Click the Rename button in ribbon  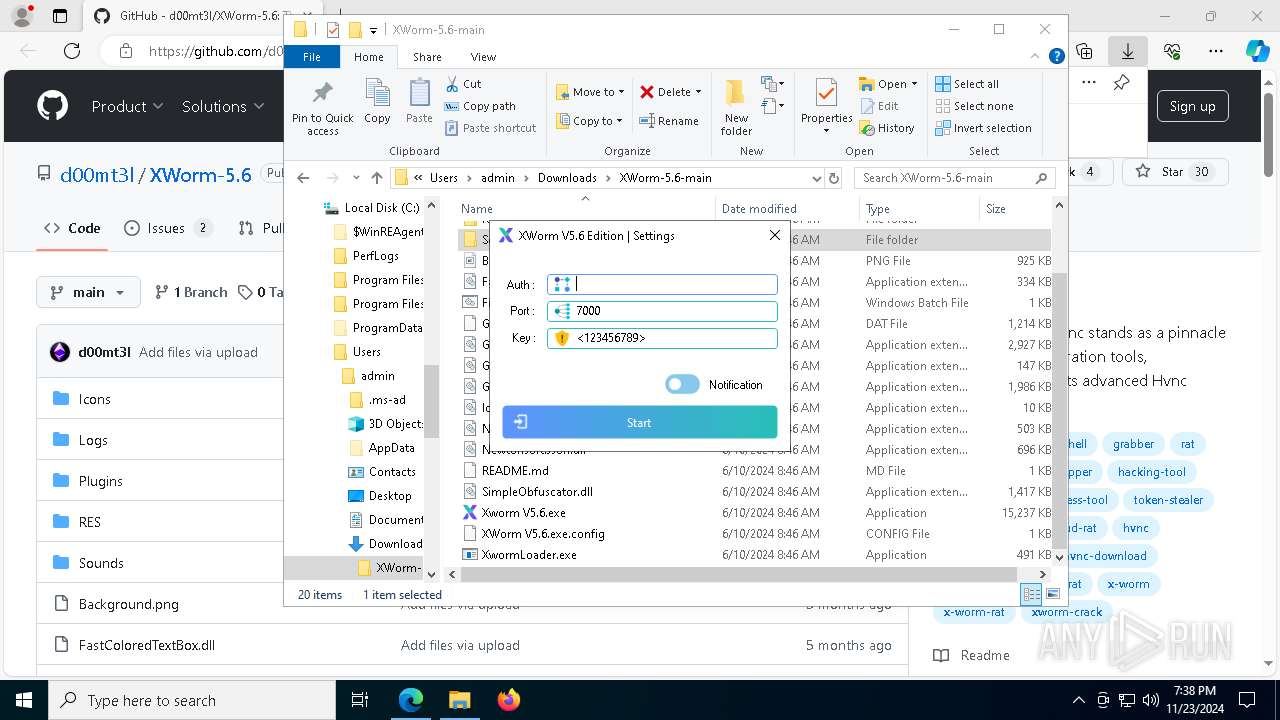(x=669, y=121)
